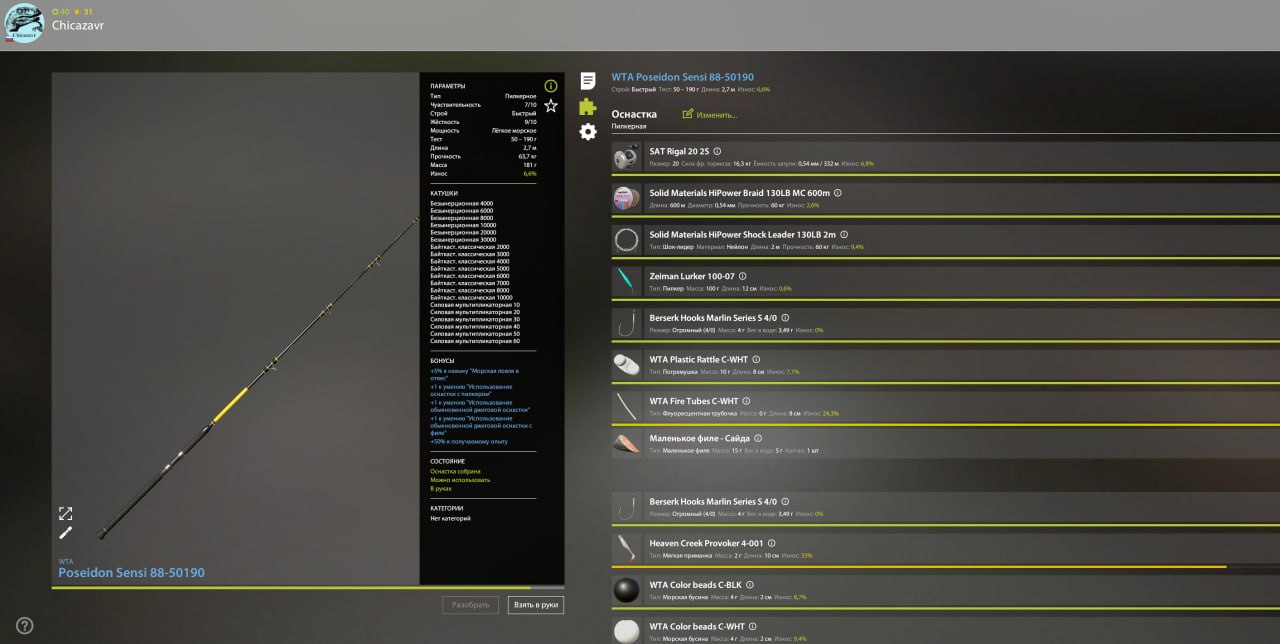Open info for HiPower Braid 130LB line
The image size is (1280, 644).
[x=838, y=193]
